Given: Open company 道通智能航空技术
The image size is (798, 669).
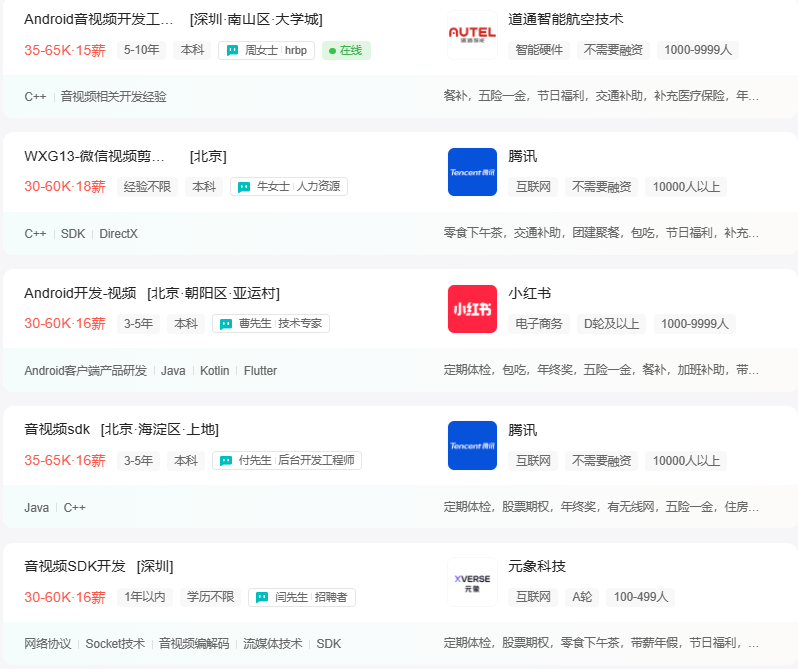Looking at the screenshot, I should (x=565, y=19).
